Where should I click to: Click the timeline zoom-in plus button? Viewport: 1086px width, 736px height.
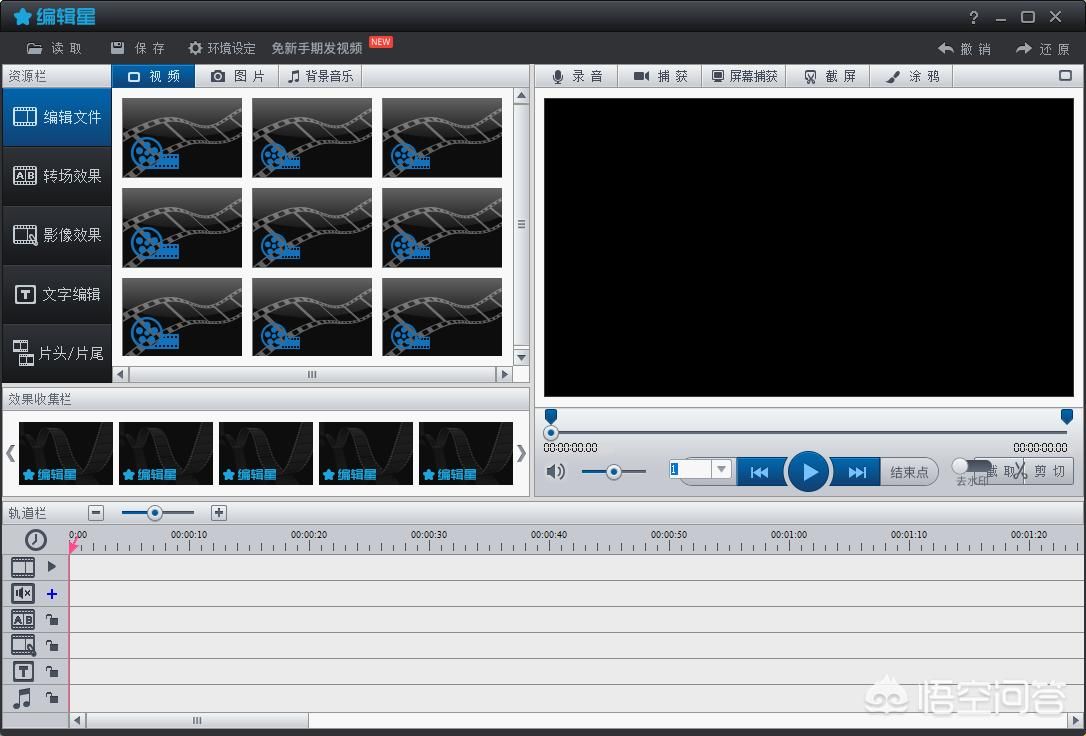pos(219,513)
